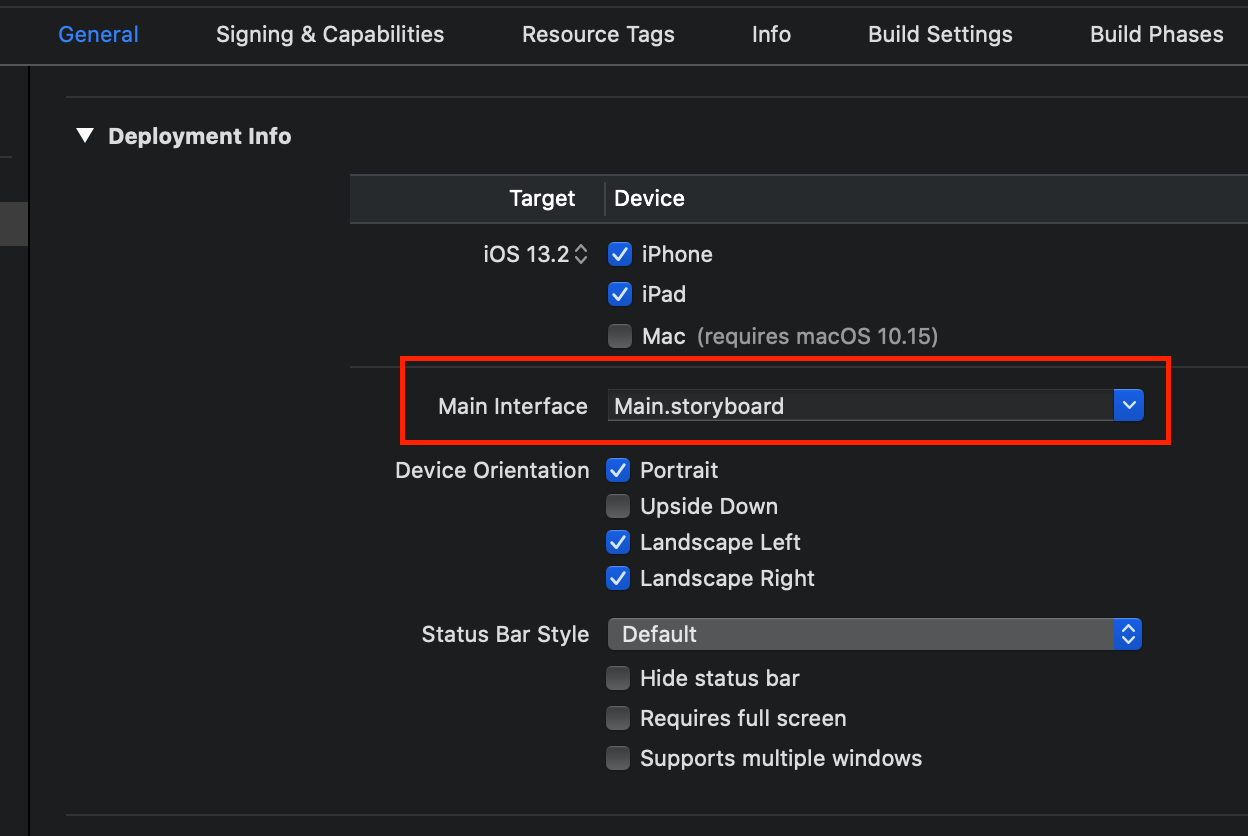
Task: Check Supports multiple windows
Action: (619, 758)
